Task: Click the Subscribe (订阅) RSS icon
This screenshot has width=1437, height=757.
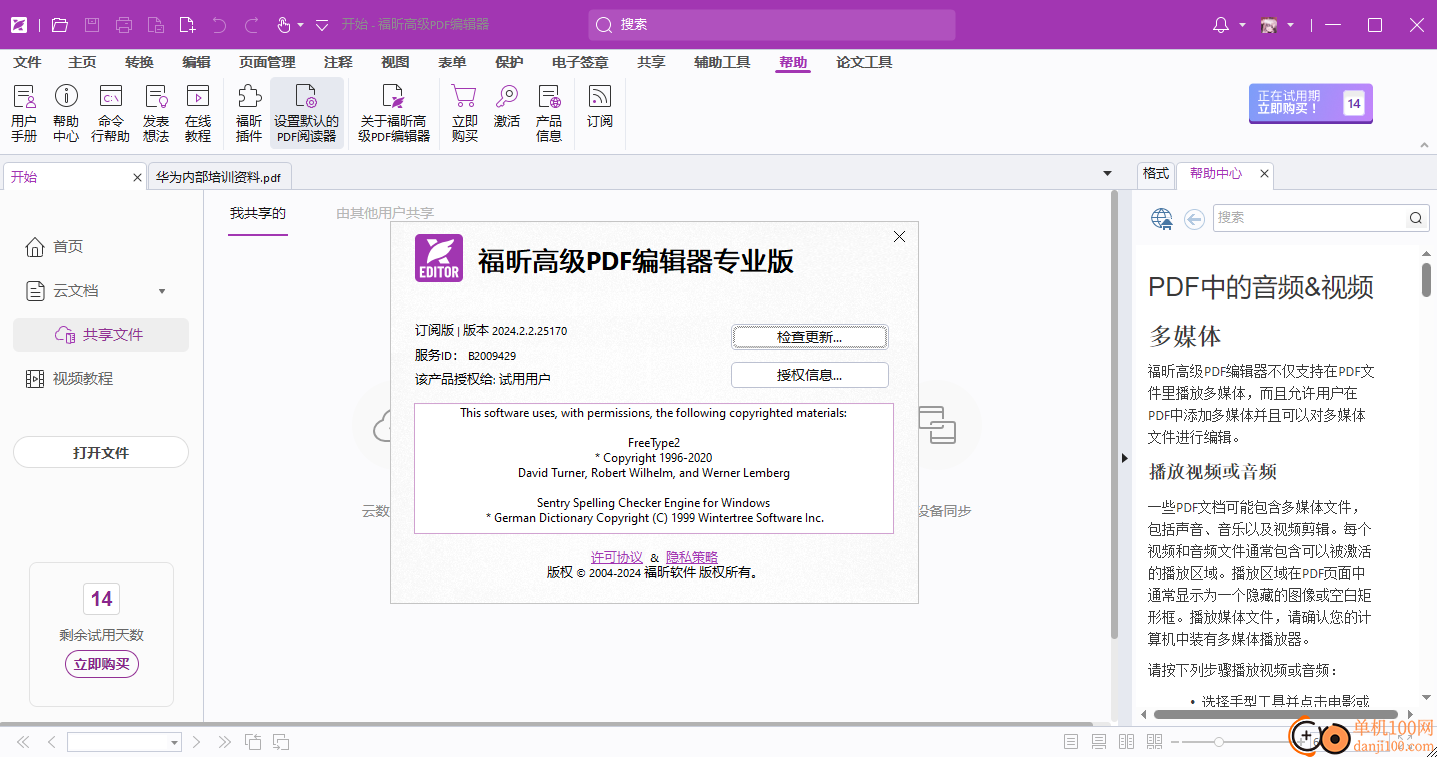Action: 600,106
